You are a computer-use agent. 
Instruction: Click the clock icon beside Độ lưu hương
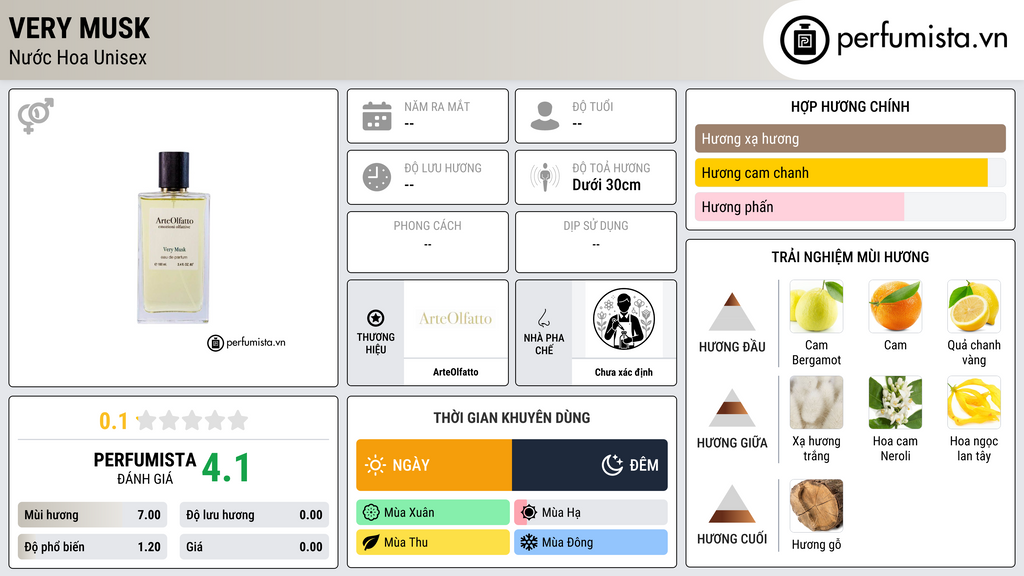377,177
